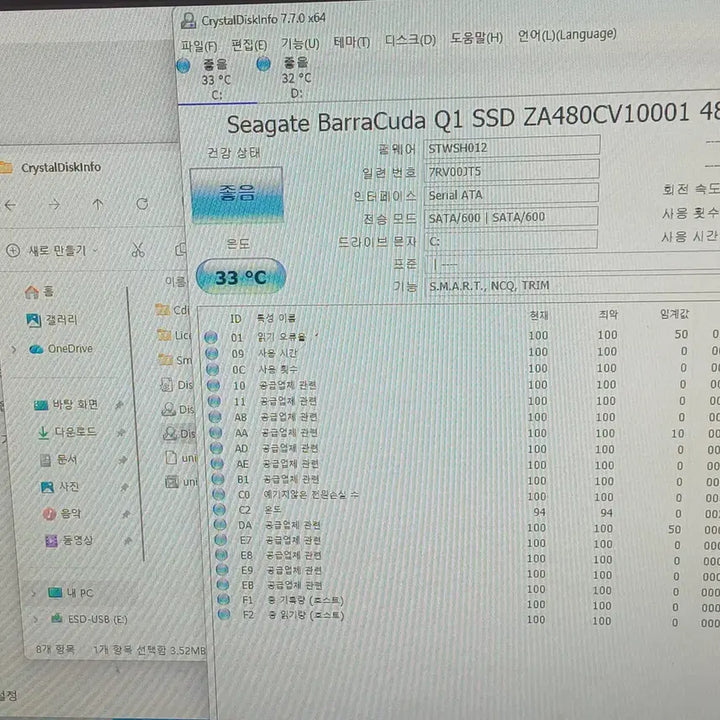The width and height of the screenshot is (720, 720).
Task: Open the 기능(U) menu
Action: point(300,44)
